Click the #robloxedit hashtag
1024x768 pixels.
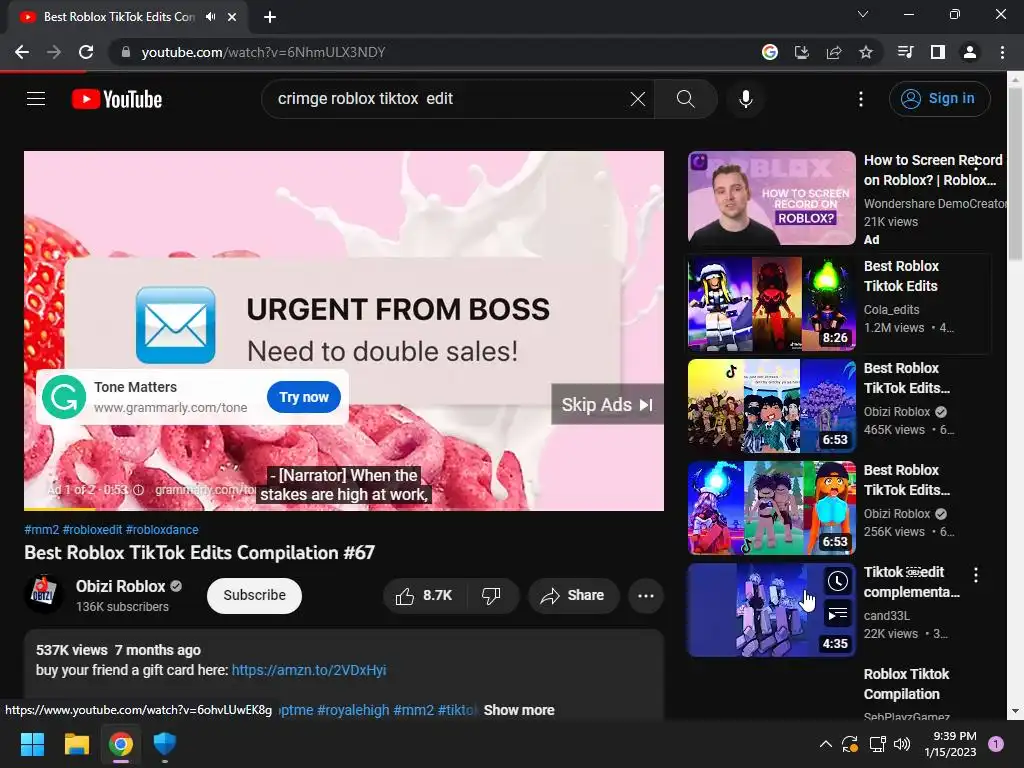[x=92, y=530]
